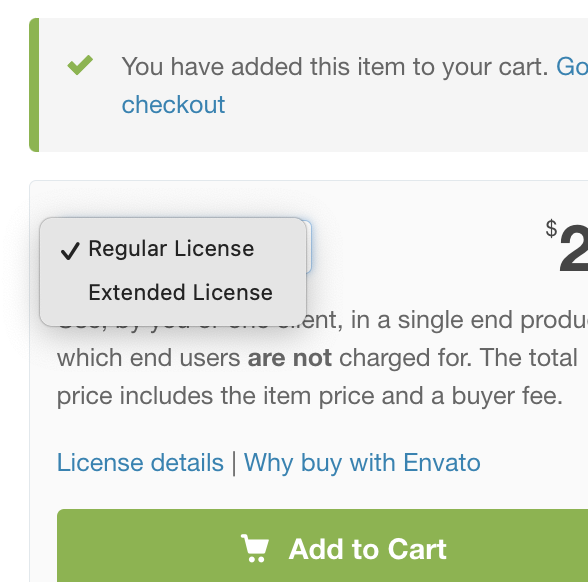
Task: Click the "You have added this item" message
Action: [x=335, y=67]
